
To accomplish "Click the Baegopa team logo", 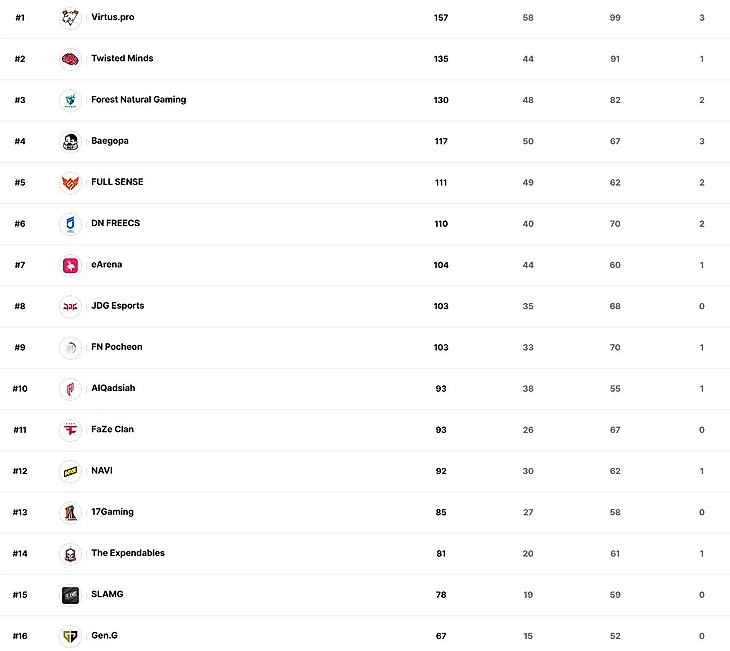I will [x=70, y=141].
